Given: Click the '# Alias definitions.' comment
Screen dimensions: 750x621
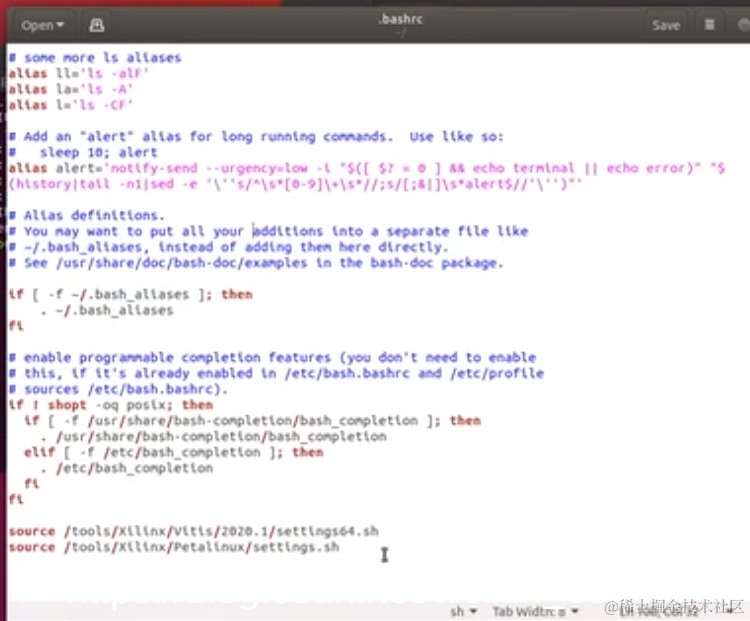Looking at the screenshot, I should (87, 215).
